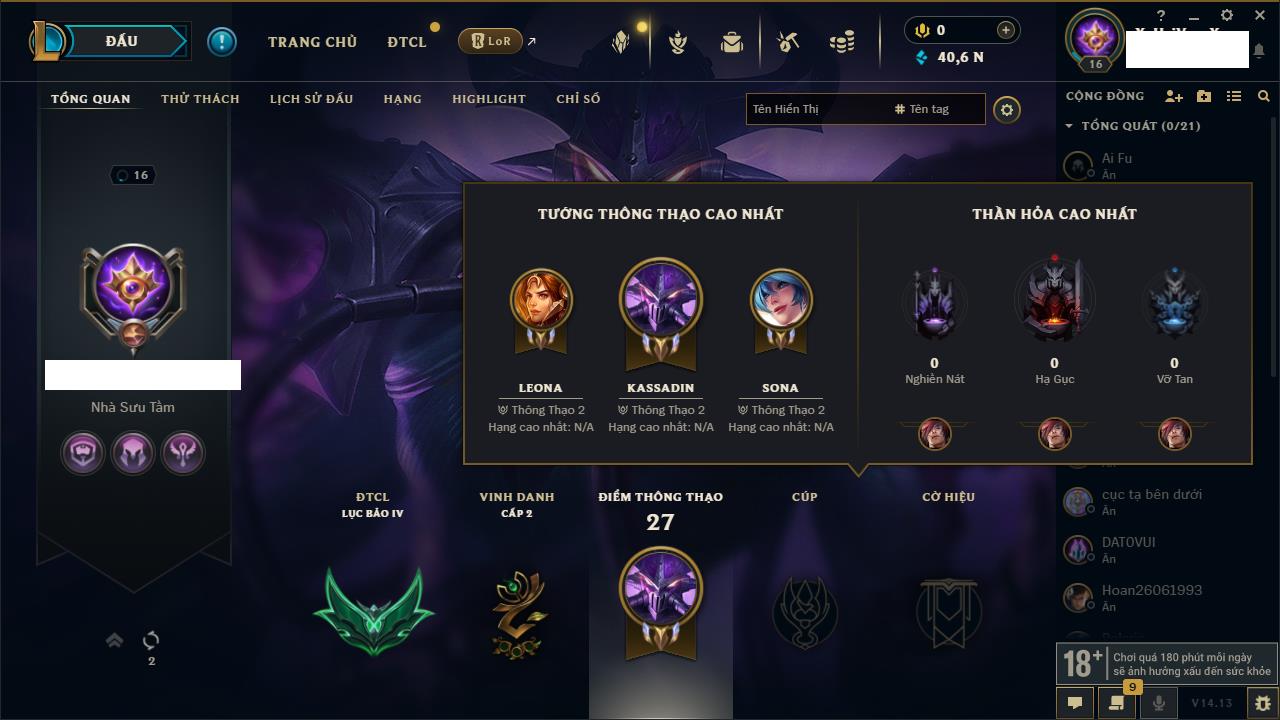
Task: Open the Store coins icon
Action: [842, 42]
